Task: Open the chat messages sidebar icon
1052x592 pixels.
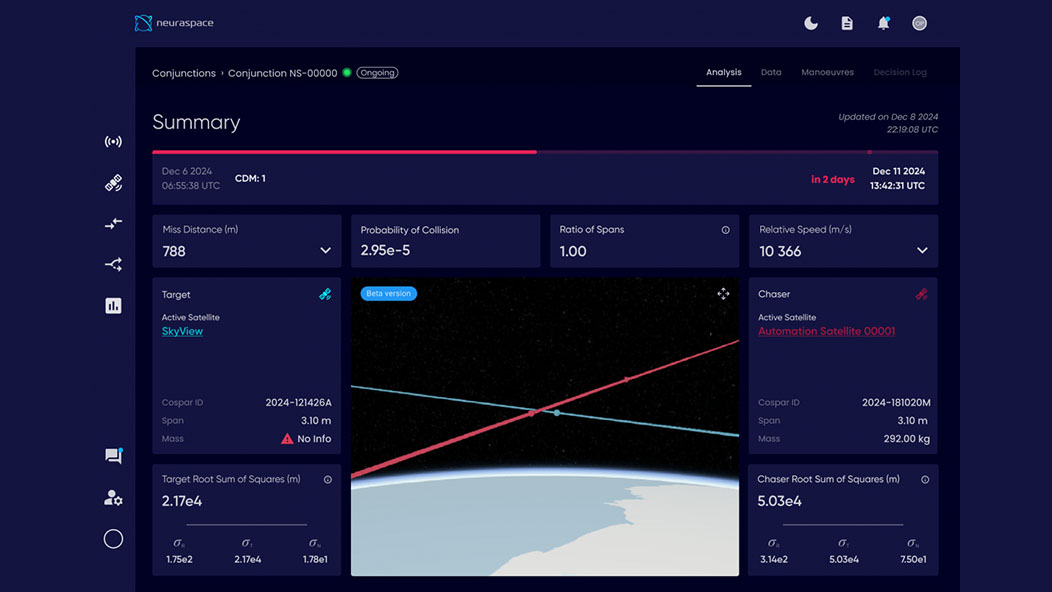Action: click(x=113, y=456)
